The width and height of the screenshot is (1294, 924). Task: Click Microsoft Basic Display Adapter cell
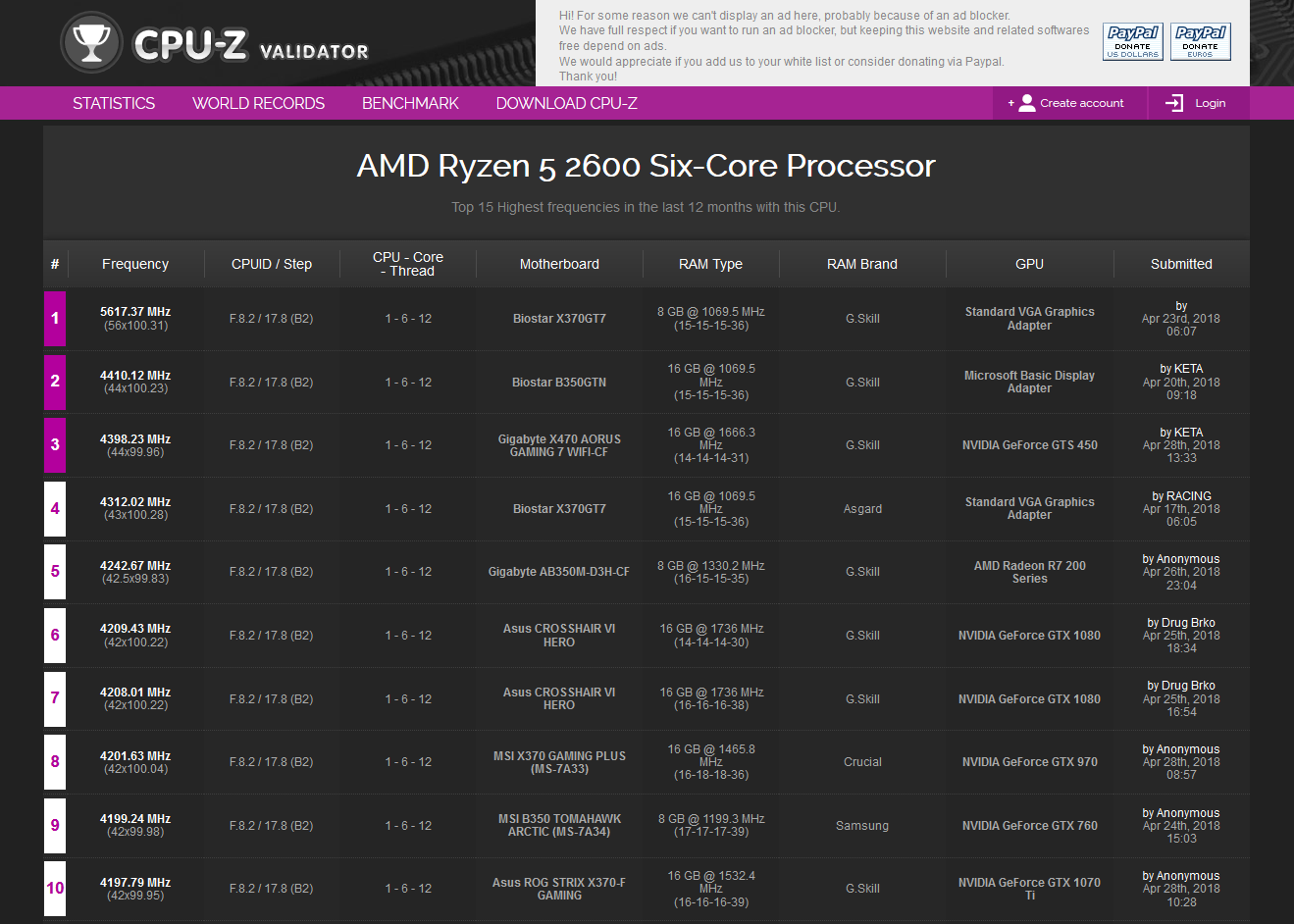coord(1029,382)
